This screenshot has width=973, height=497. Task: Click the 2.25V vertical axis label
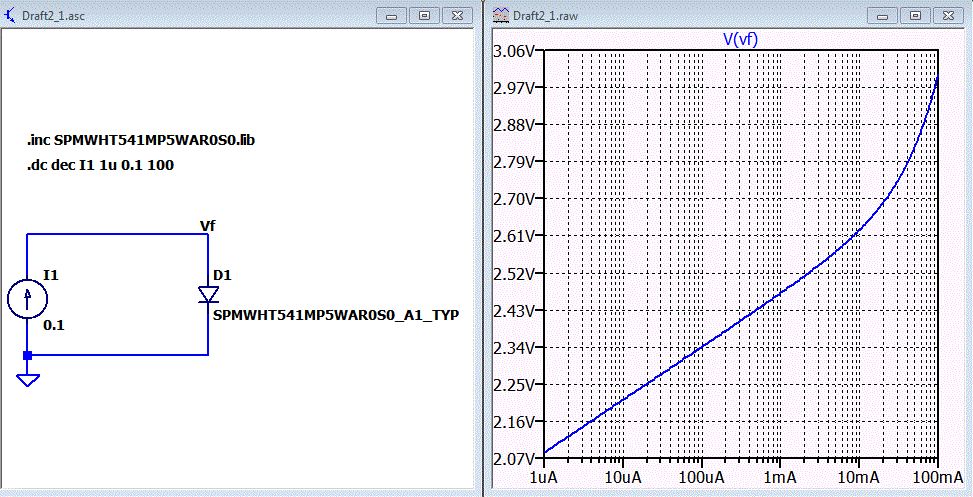[514, 384]
